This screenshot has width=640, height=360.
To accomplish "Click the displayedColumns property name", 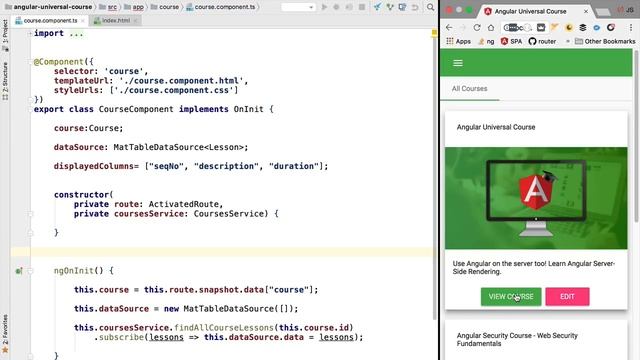I will point(93,166).
